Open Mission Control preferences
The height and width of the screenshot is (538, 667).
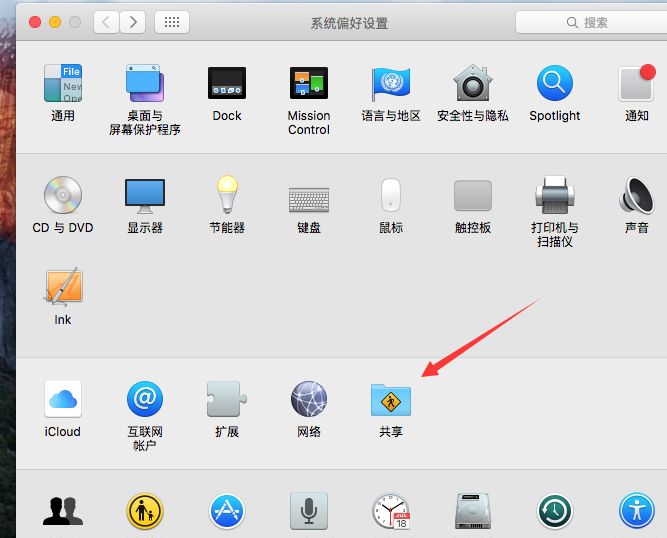[309, 83]
